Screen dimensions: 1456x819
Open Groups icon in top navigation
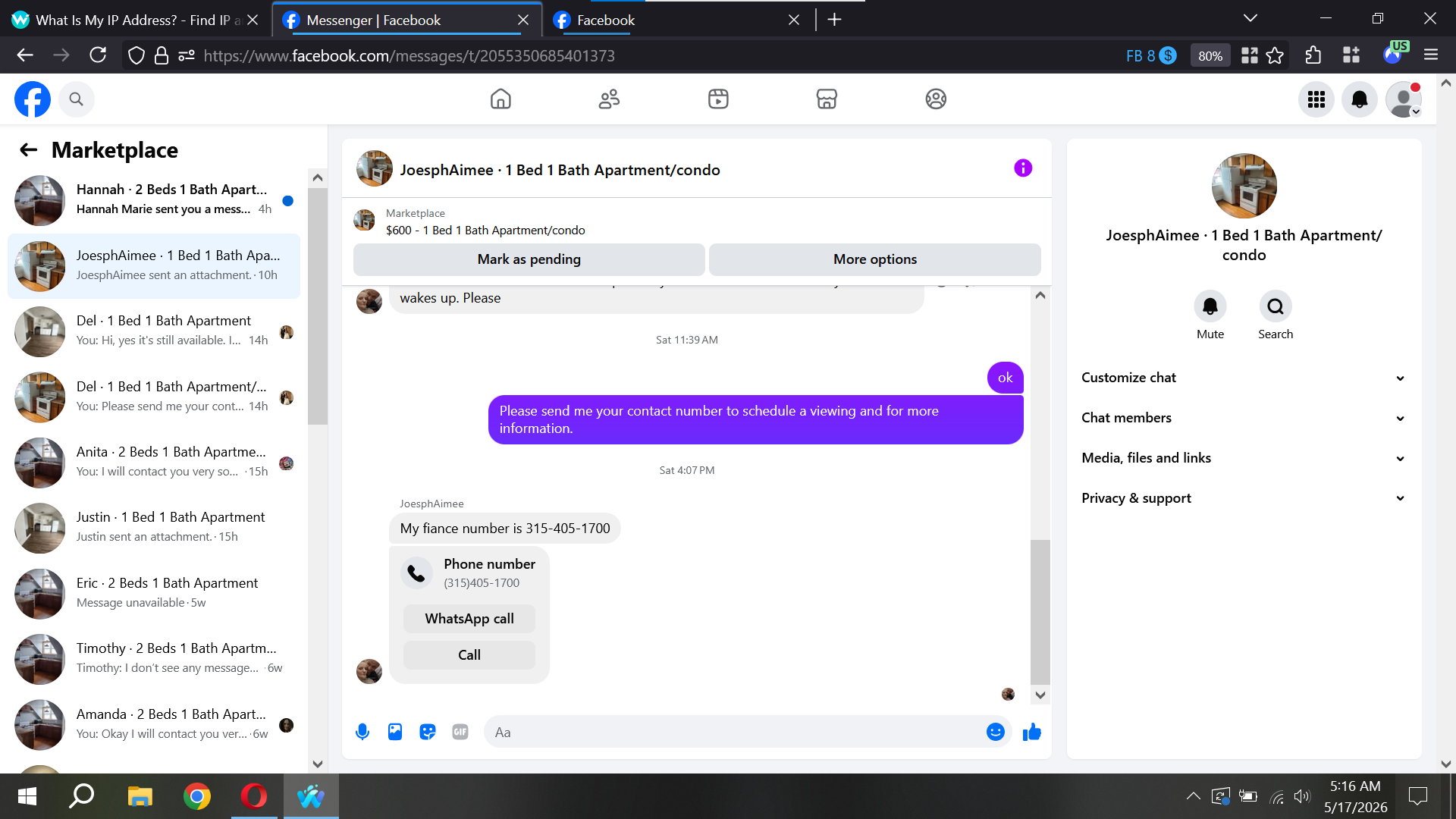coord(936,99)
